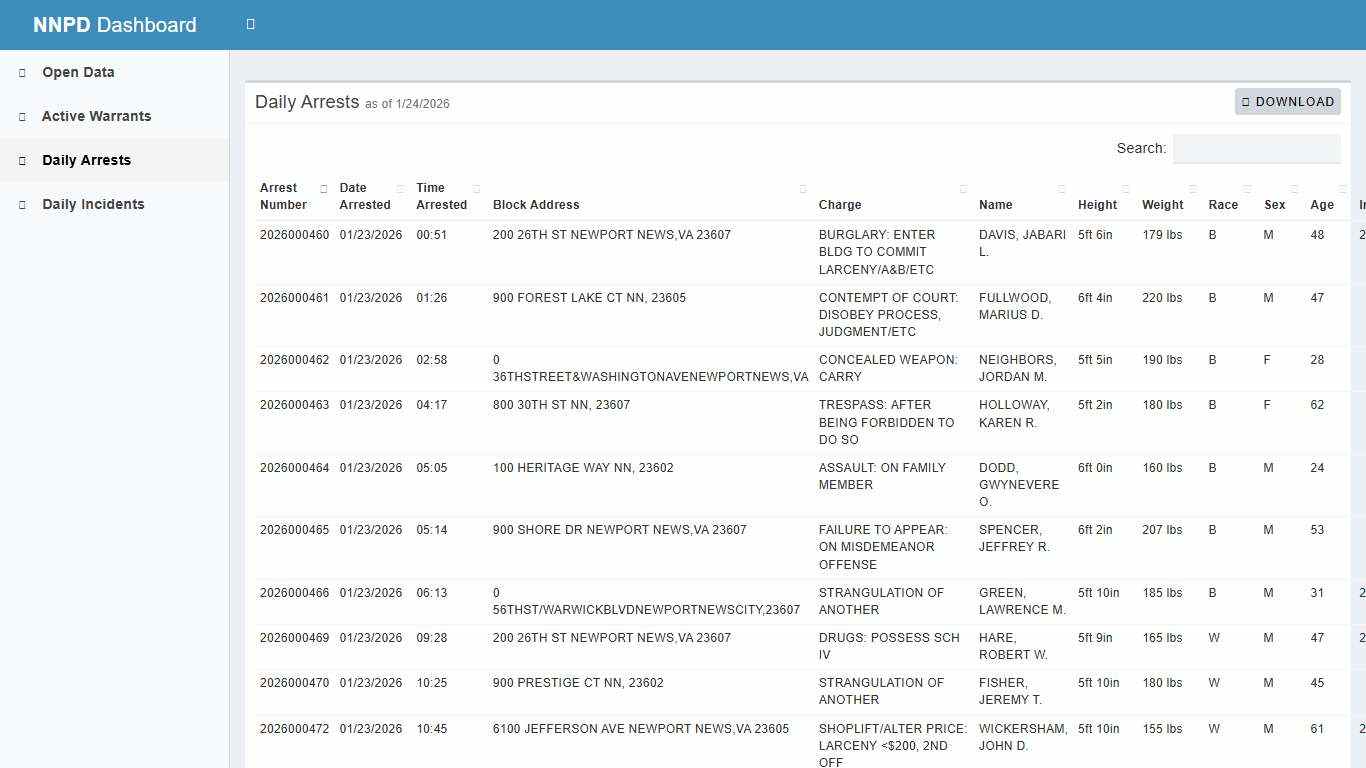Image resolution: width=1366 pixels, height=768 pixels.
Task: Click the sort icon beside Time Arrested
Action: click(x=476, y=188)
